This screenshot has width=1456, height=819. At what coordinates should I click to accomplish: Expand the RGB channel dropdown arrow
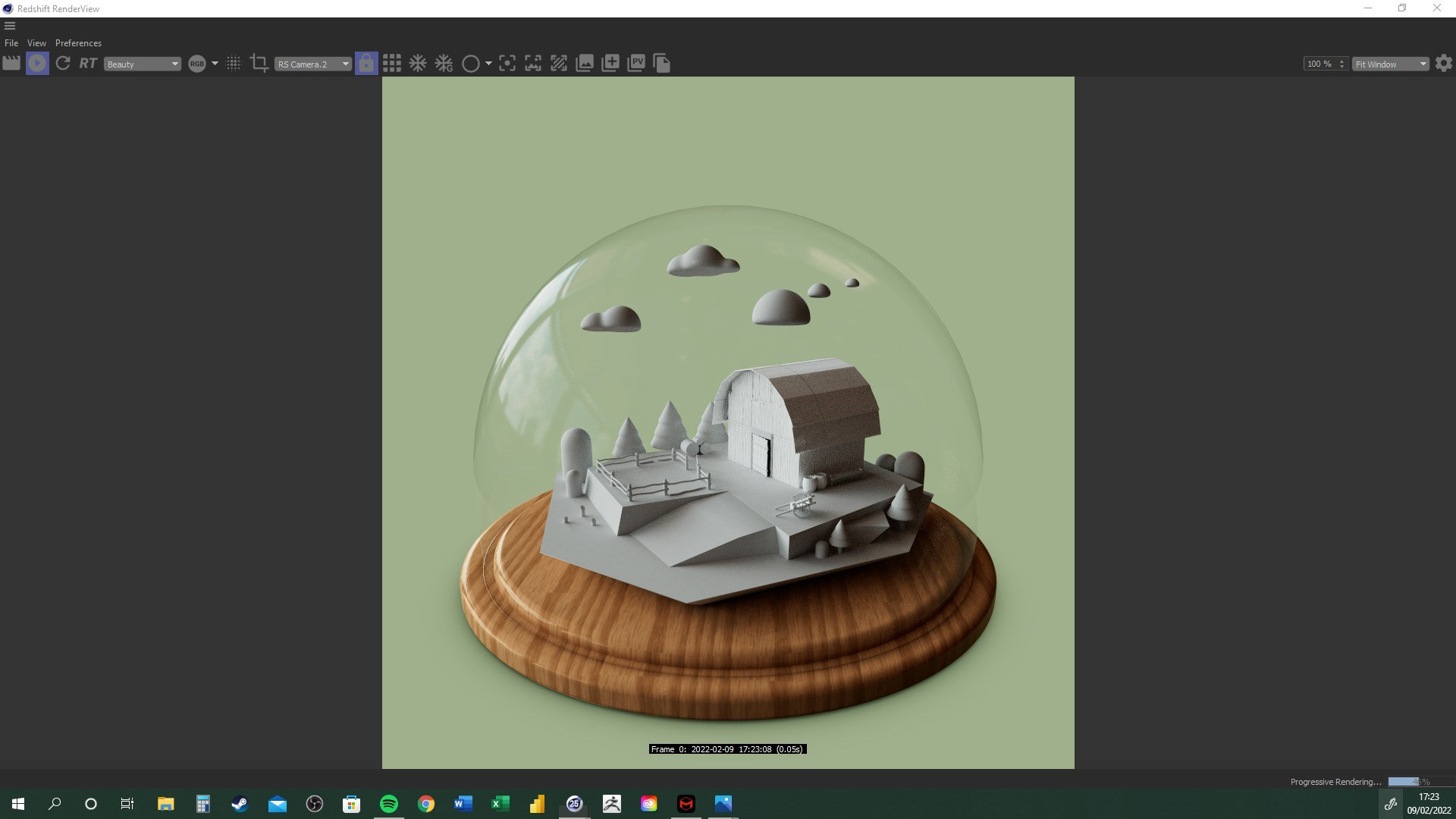pos(215,64)
